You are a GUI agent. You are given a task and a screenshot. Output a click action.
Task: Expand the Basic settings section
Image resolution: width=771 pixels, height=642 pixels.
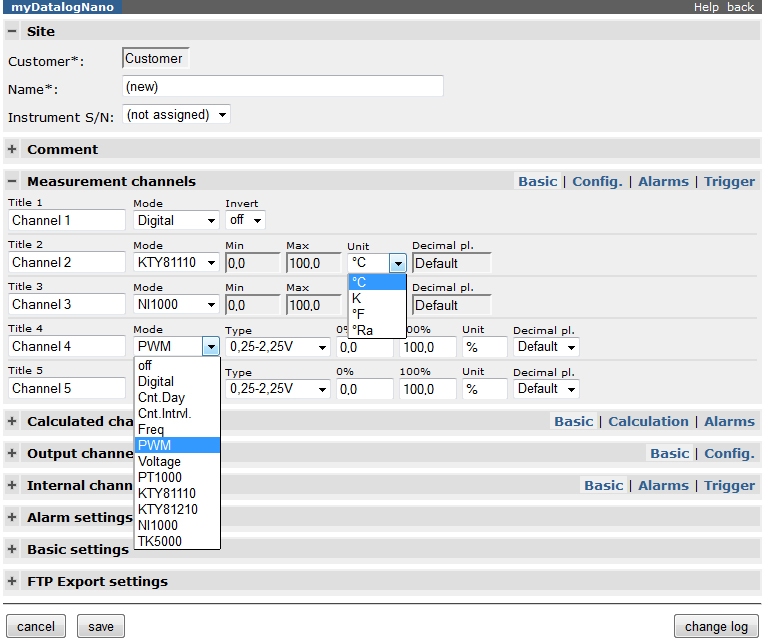(x=12, y=549)
